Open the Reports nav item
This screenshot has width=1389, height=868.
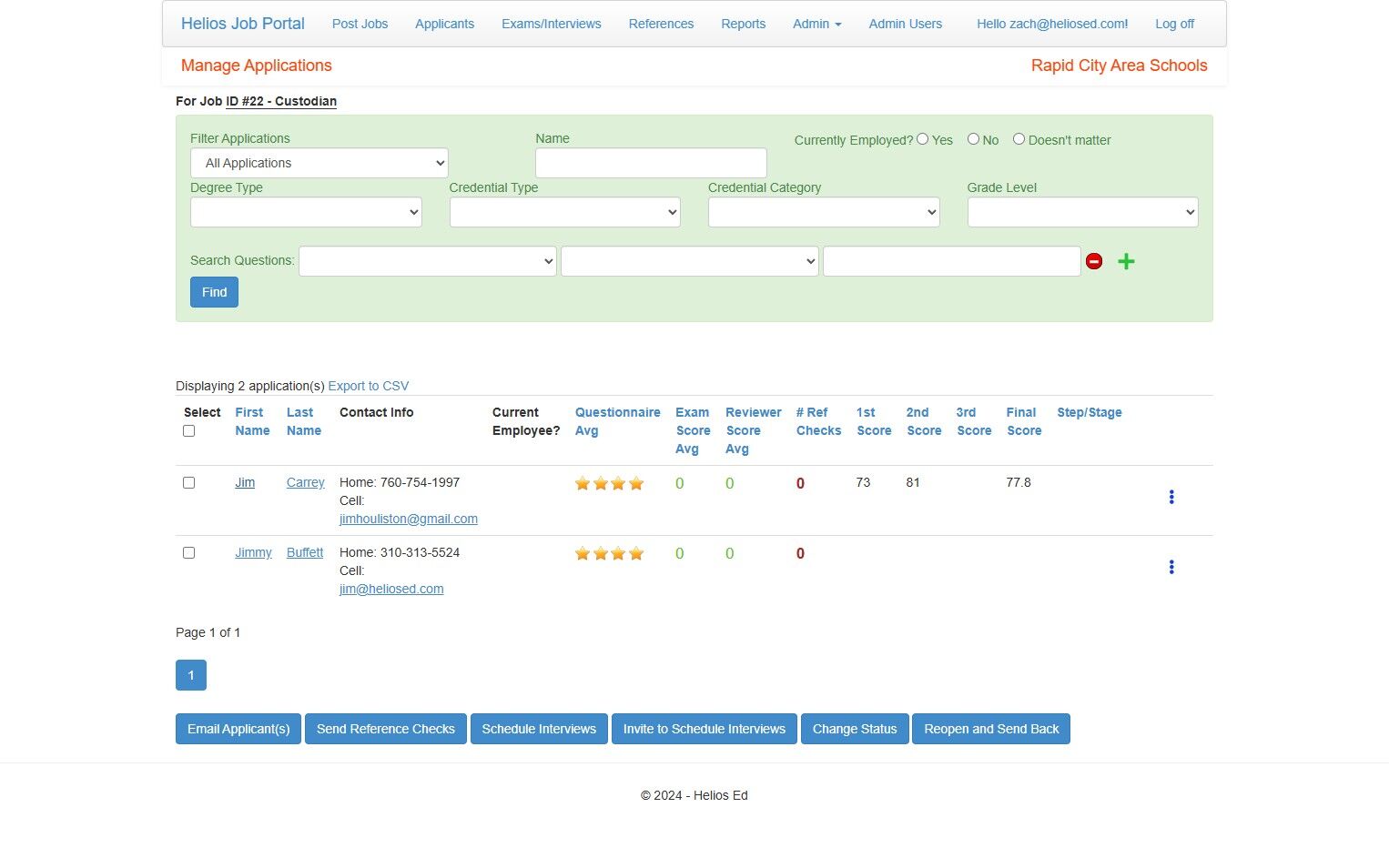tap(743, 24)
